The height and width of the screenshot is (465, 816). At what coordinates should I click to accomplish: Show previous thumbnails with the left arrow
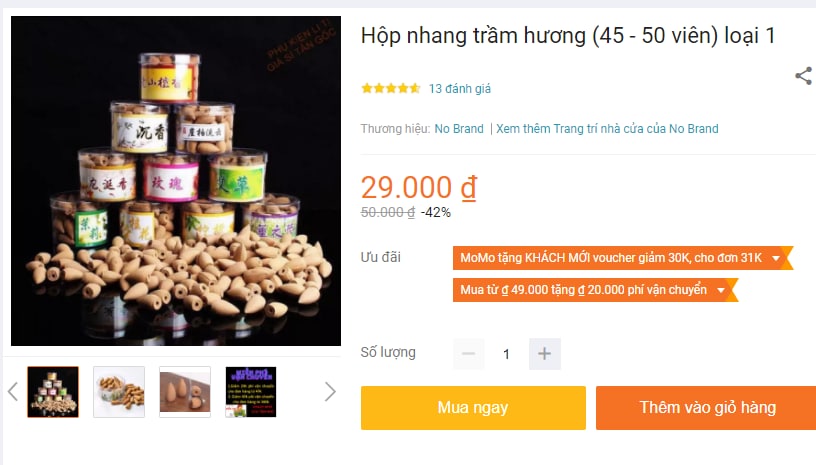click(13, 392)
